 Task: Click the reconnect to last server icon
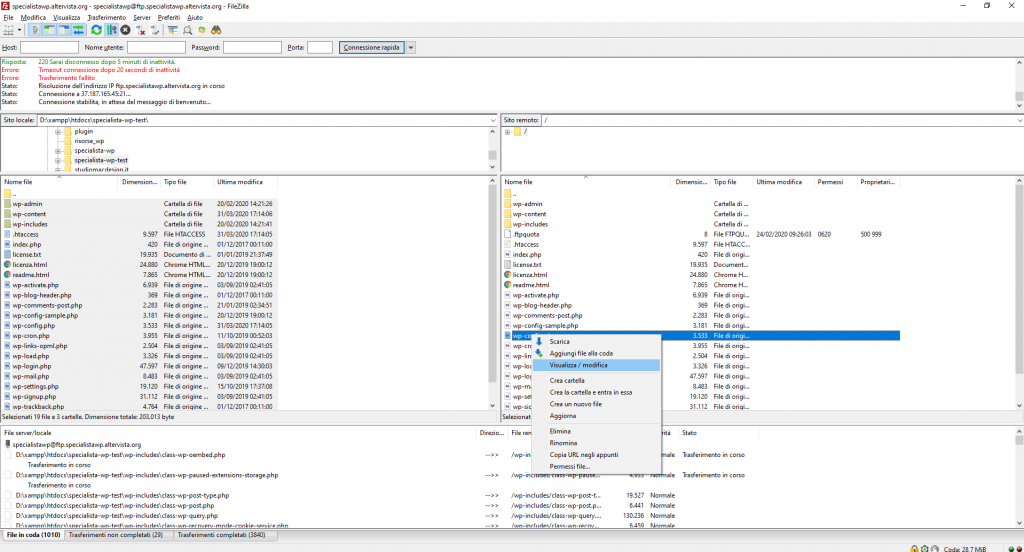[x=154, y=31]
